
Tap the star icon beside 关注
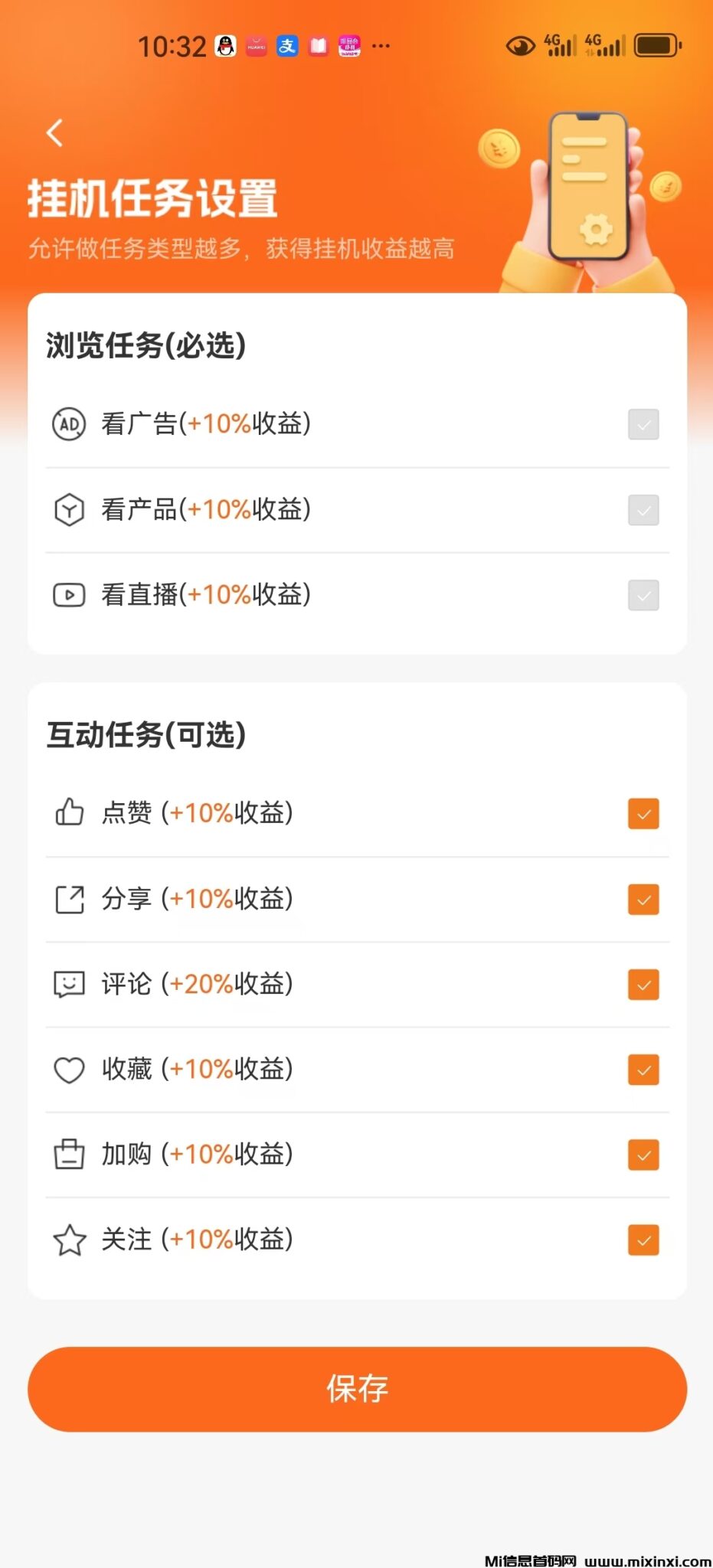point(69,1240)
